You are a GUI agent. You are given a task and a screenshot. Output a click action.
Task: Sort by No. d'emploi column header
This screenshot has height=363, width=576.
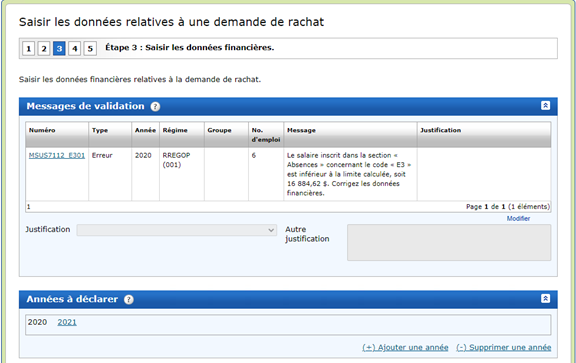pyautogui.click(x=266, y=134)
